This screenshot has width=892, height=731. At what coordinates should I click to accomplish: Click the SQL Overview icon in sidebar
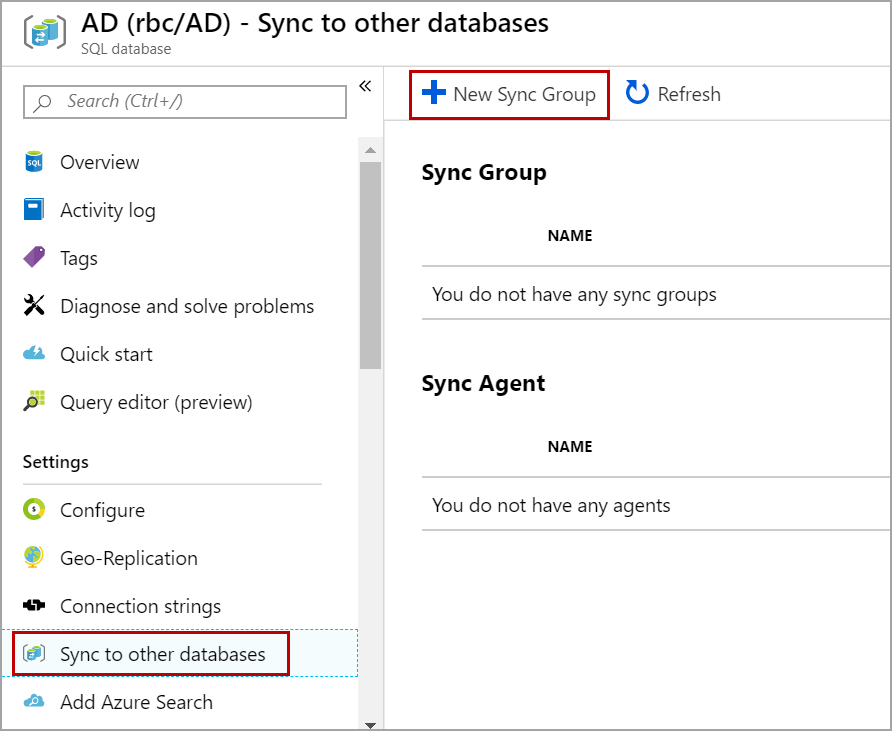[x=34, y=162]
